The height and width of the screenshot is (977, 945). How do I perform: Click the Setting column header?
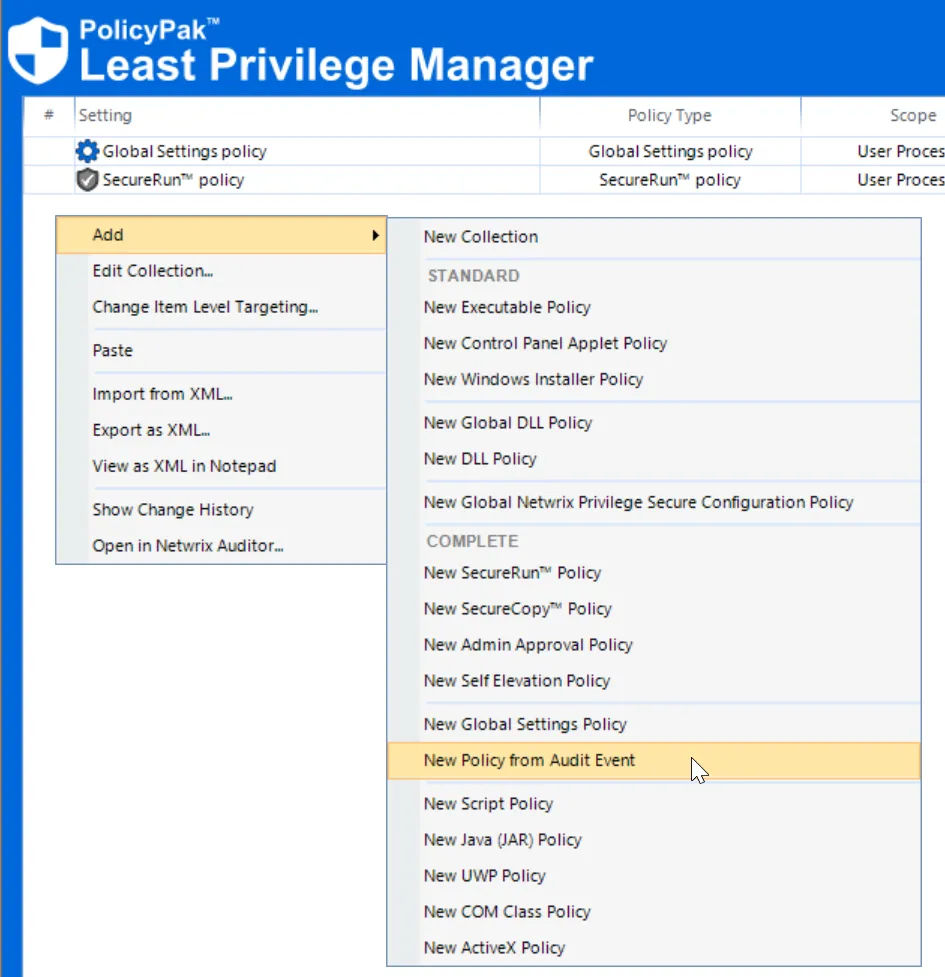(x=104, y=115)
